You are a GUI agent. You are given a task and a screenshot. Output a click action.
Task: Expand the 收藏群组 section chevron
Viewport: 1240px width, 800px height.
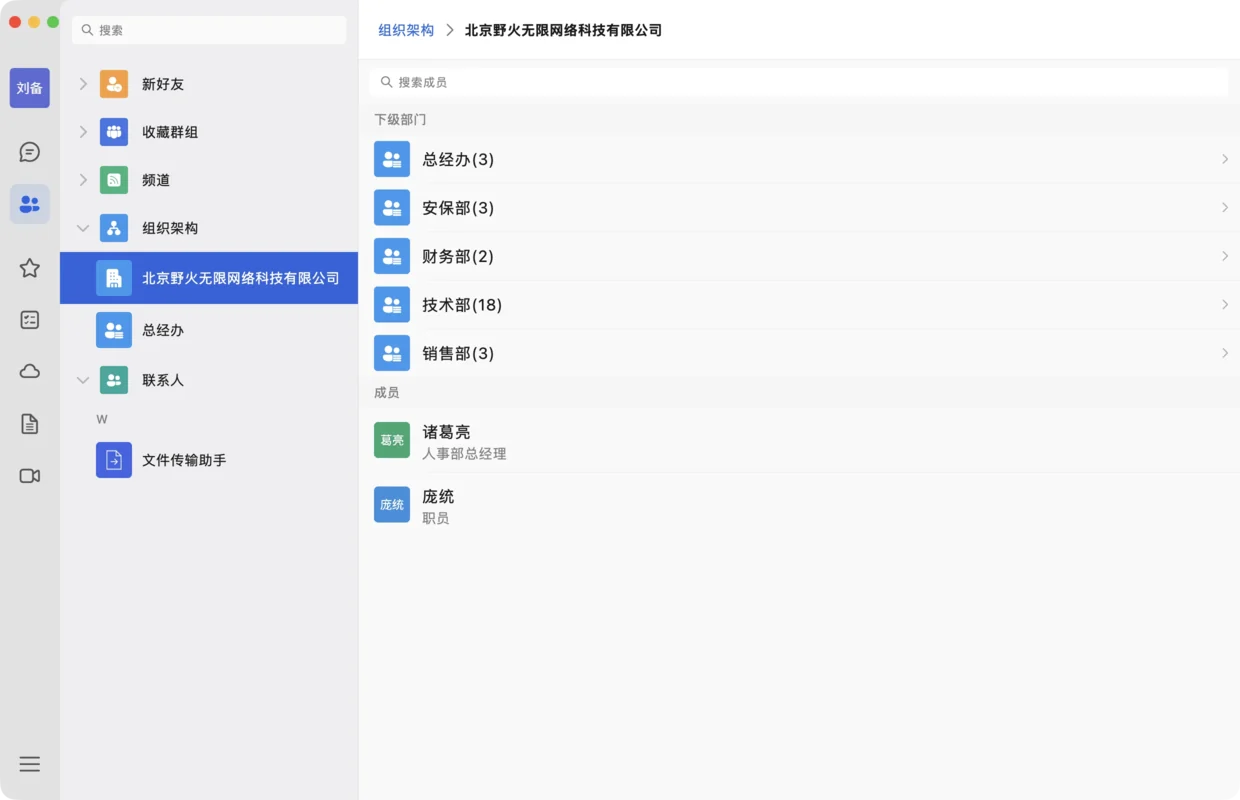(83, 132)
